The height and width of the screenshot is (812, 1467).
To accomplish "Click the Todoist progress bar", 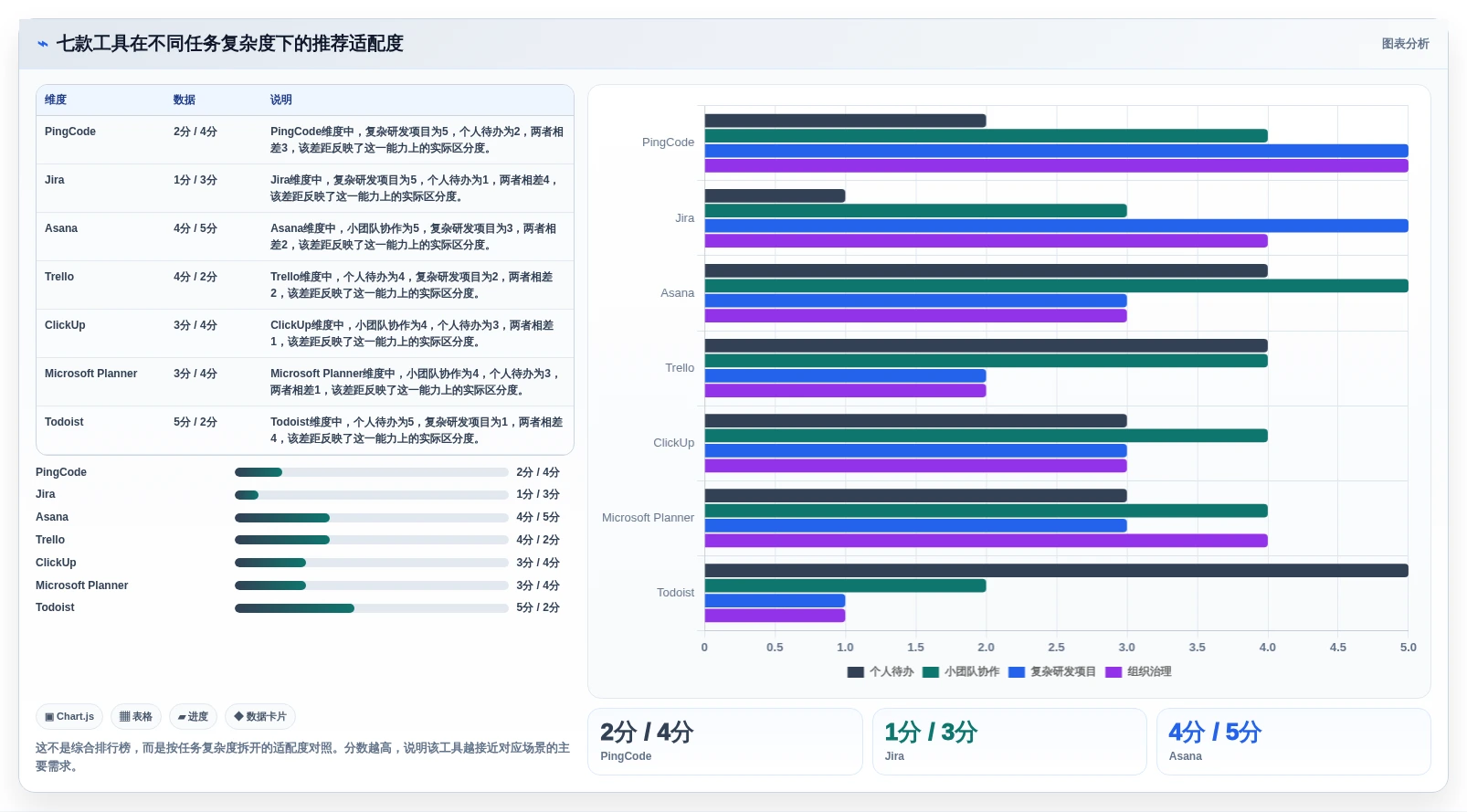I will pyautogui.click(x=372, y=608).
